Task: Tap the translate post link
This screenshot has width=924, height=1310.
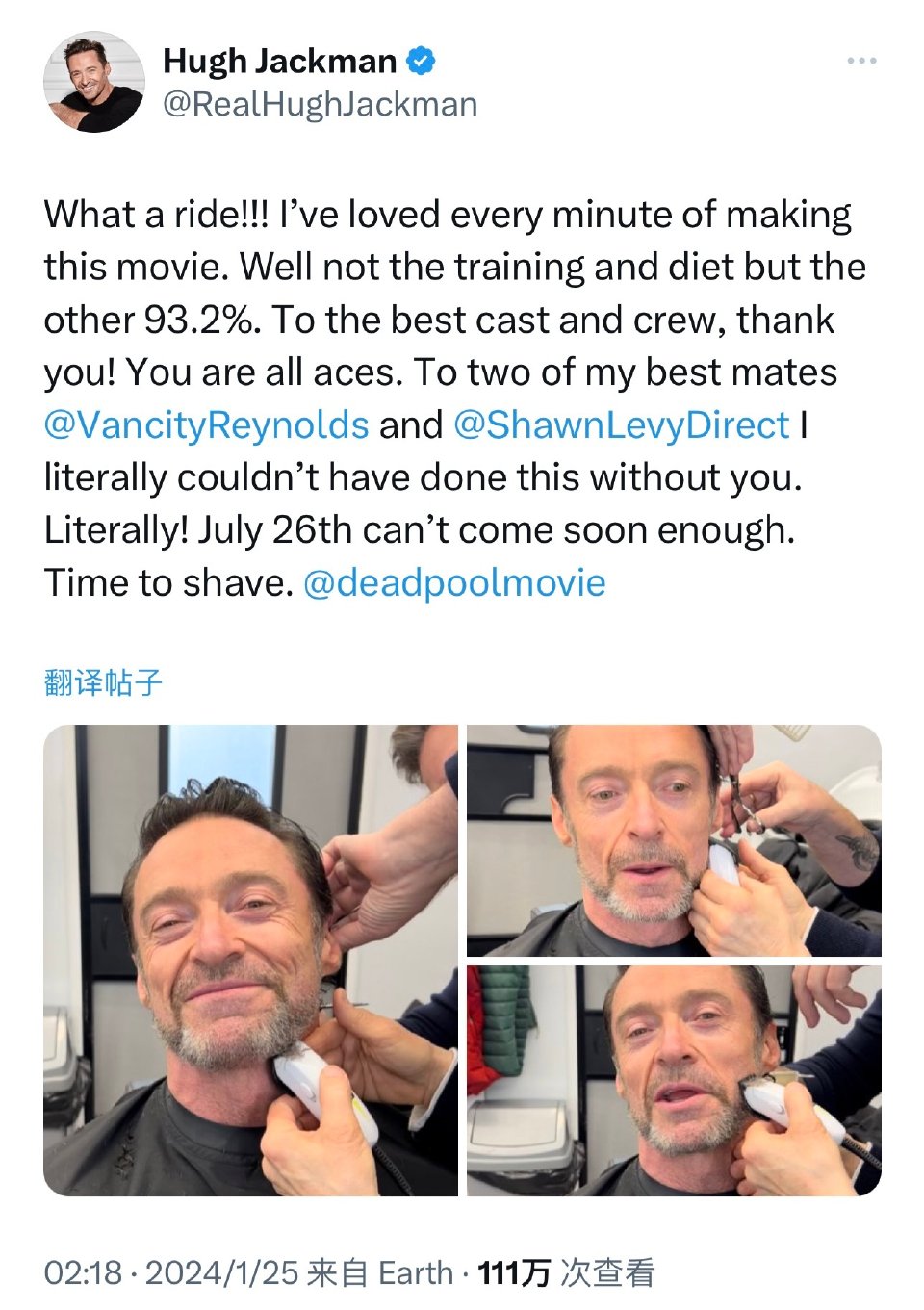Action: click(103, 682)
